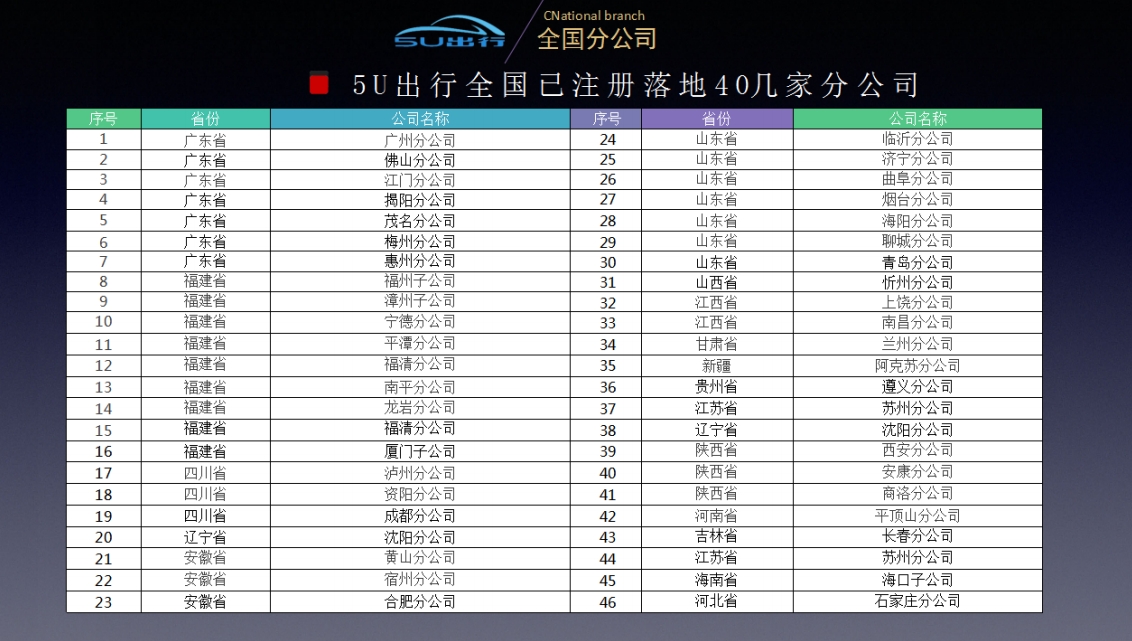
Task: Click the 黄山分公司 cell
Action: coord(420,558)
